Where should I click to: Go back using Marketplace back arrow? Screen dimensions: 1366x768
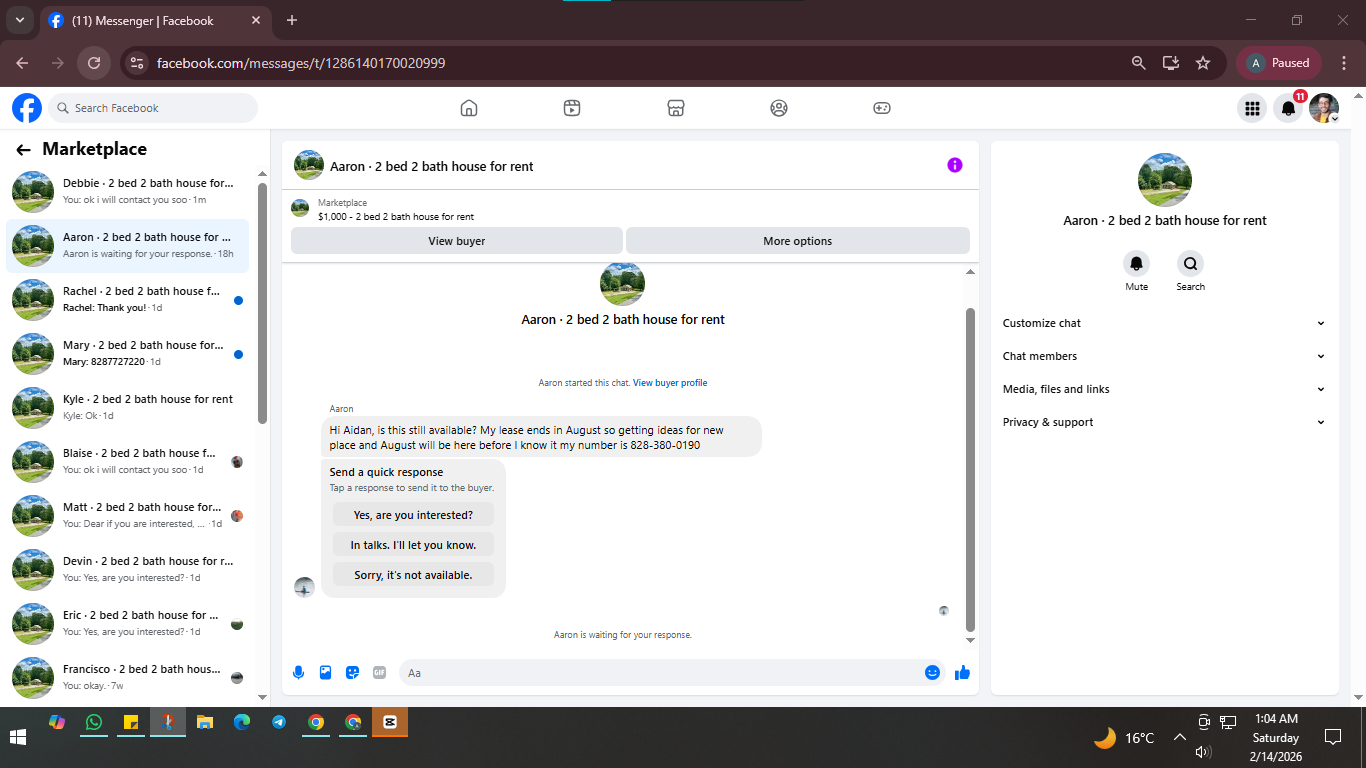tap(23, 150)
